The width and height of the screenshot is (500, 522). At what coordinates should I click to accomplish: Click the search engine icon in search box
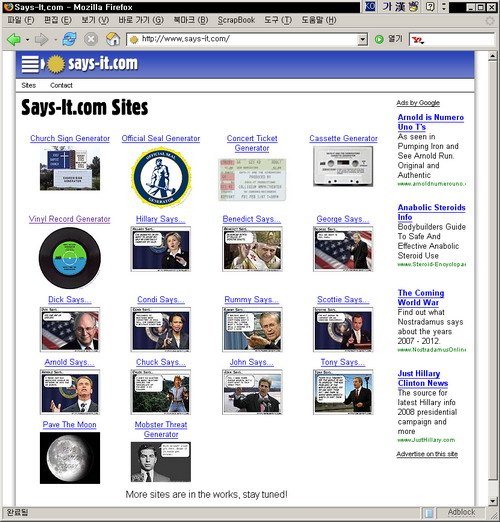(417, 40)
